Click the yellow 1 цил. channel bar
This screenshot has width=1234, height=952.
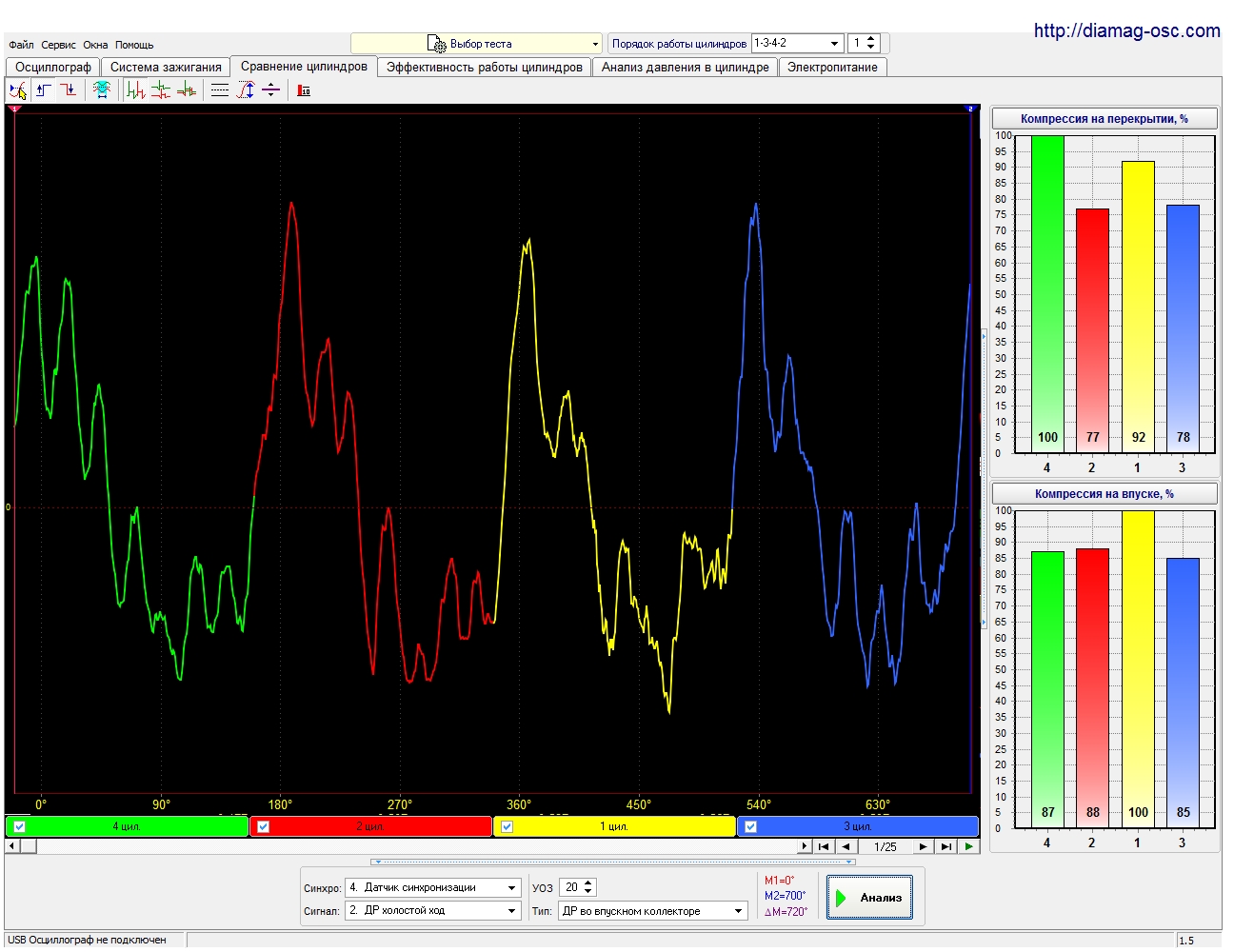[614, 826]
